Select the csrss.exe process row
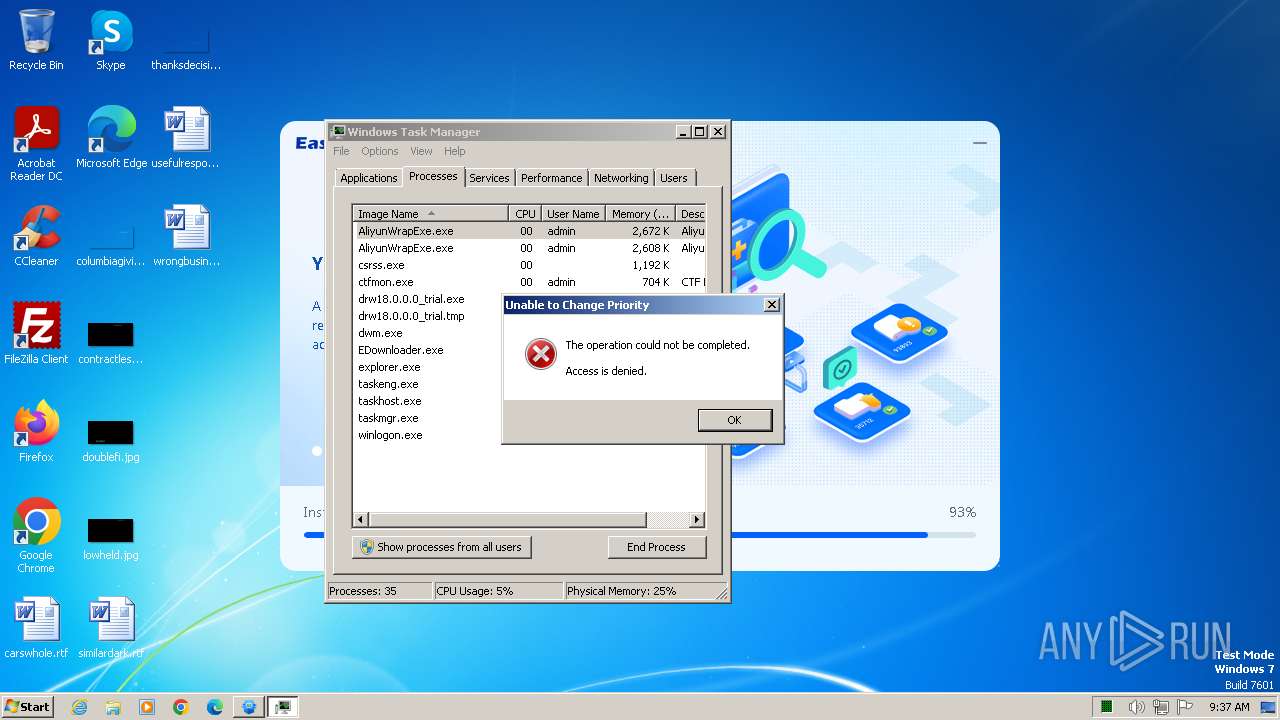The width and height of the screenshot is (1280, 720). (x=530, y=265)
